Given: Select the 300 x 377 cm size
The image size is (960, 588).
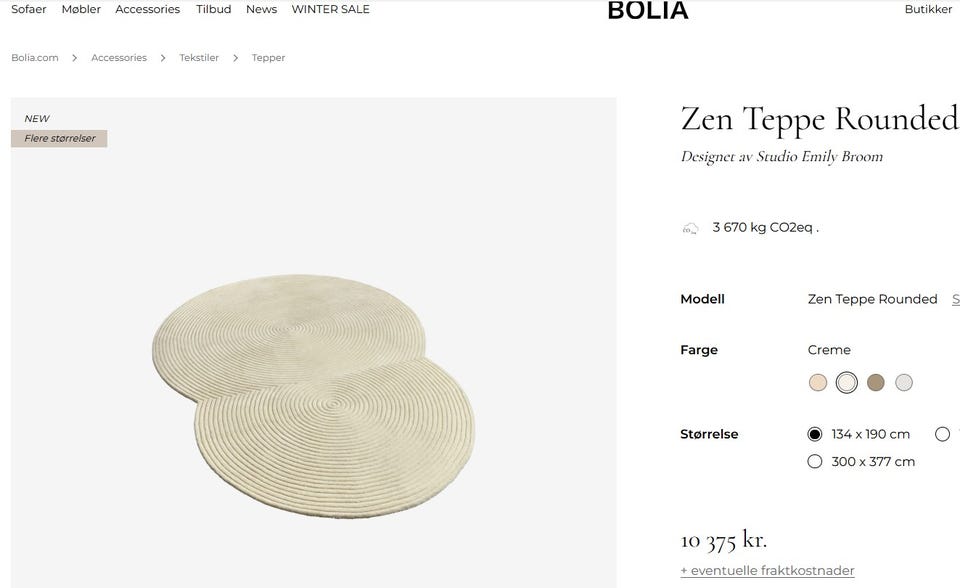Looking at the screenshot, I should [814, 461].
